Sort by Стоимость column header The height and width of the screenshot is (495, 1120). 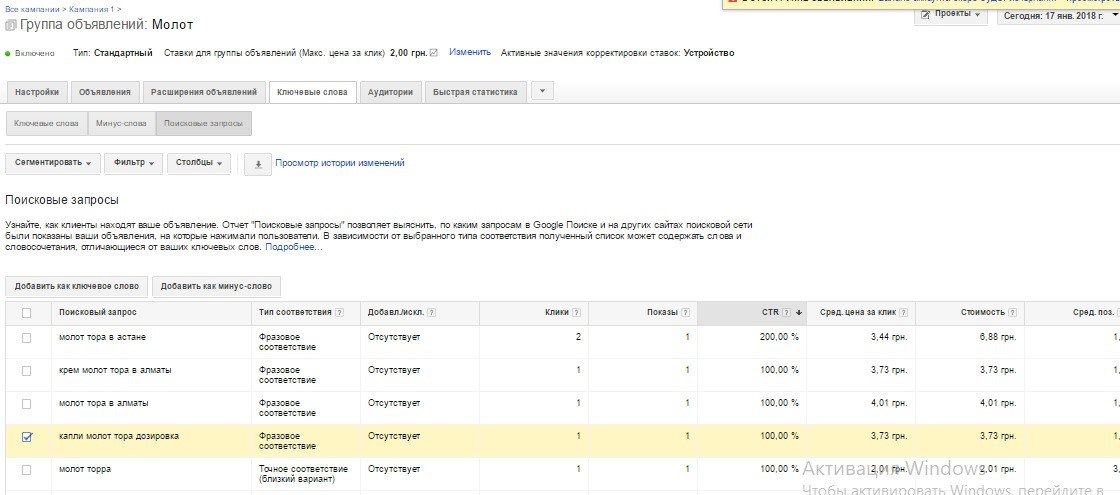point(983,313)
